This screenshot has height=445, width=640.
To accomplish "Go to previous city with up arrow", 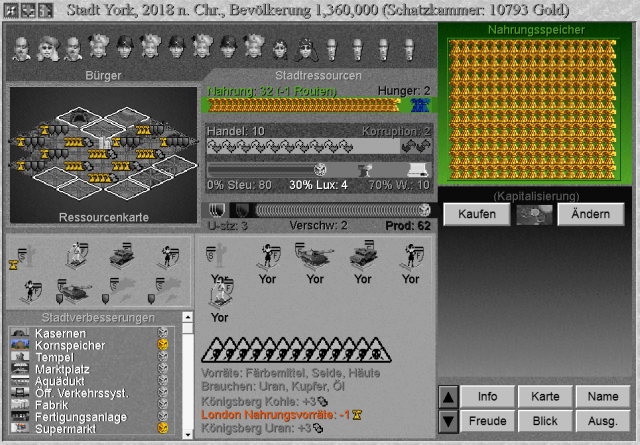I will click(448, 397).
